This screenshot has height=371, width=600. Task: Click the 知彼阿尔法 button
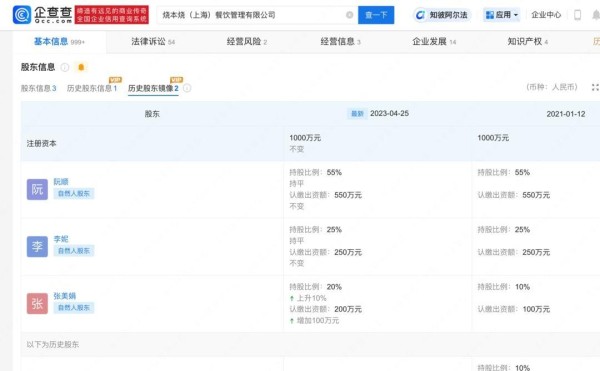[442, 15]
